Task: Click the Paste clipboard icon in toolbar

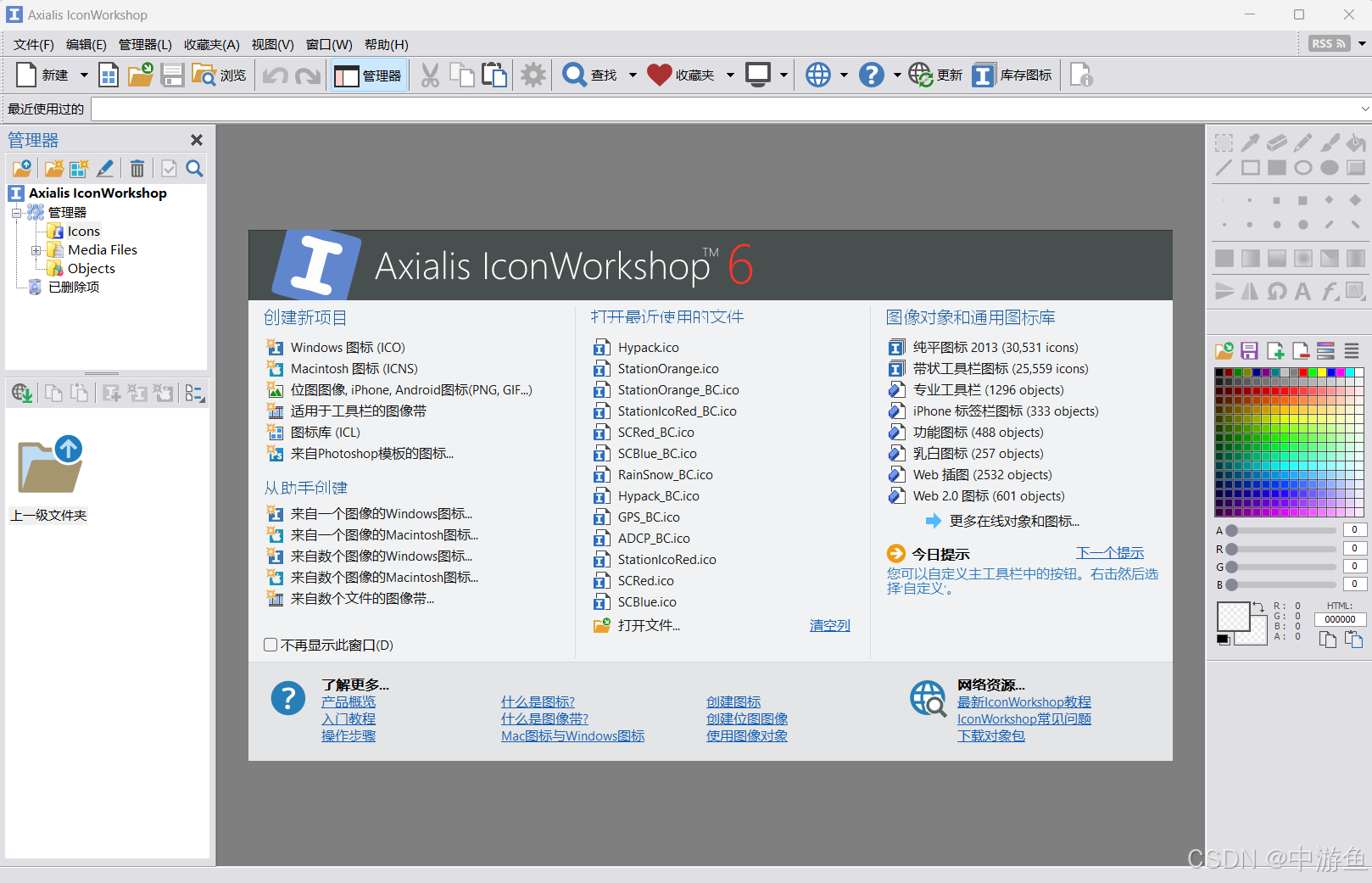Action: [x=494, y=75]
